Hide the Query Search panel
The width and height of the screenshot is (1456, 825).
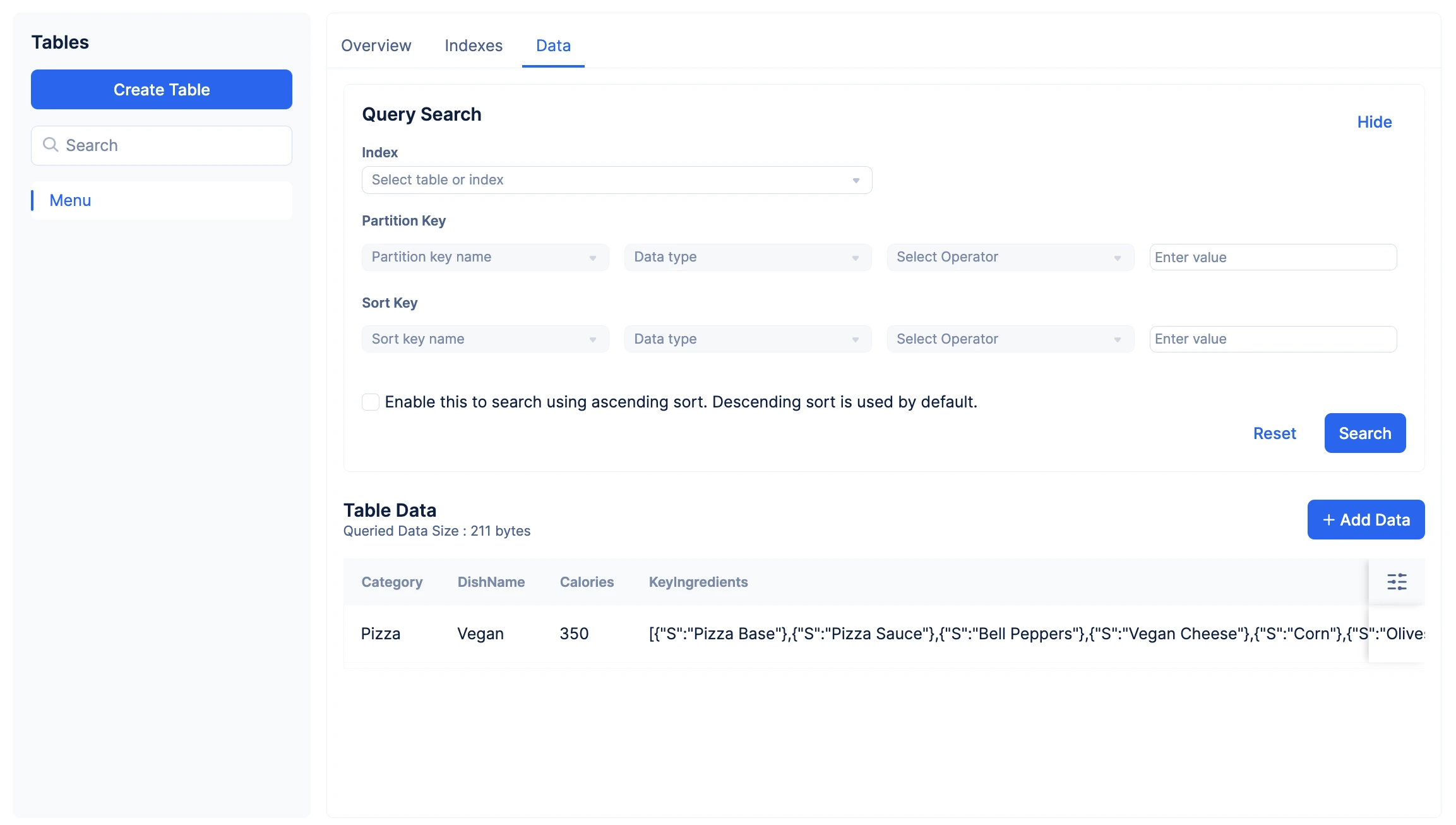click(x=1375, y=122)
